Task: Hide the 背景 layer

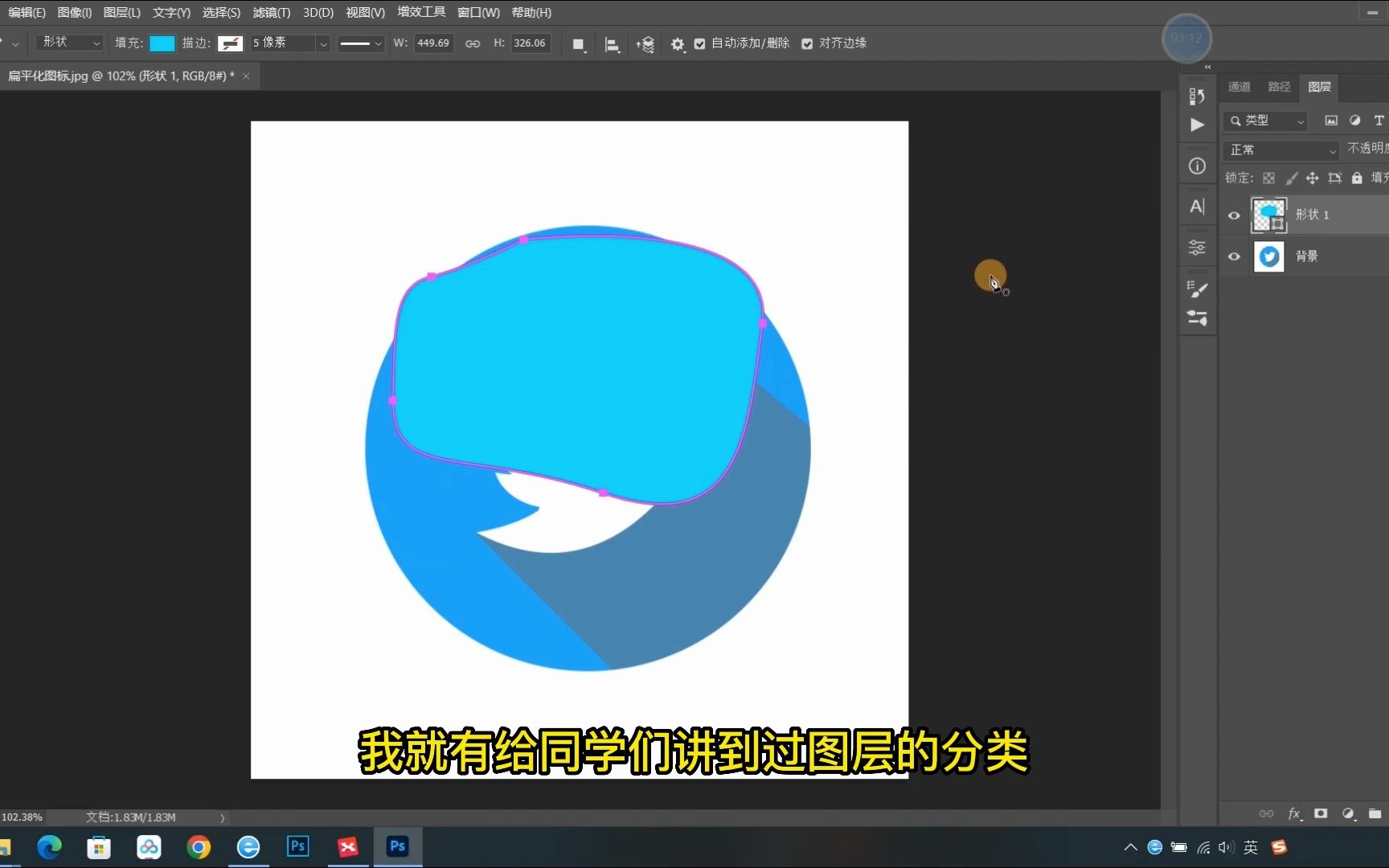Action: coord(1234,256)
